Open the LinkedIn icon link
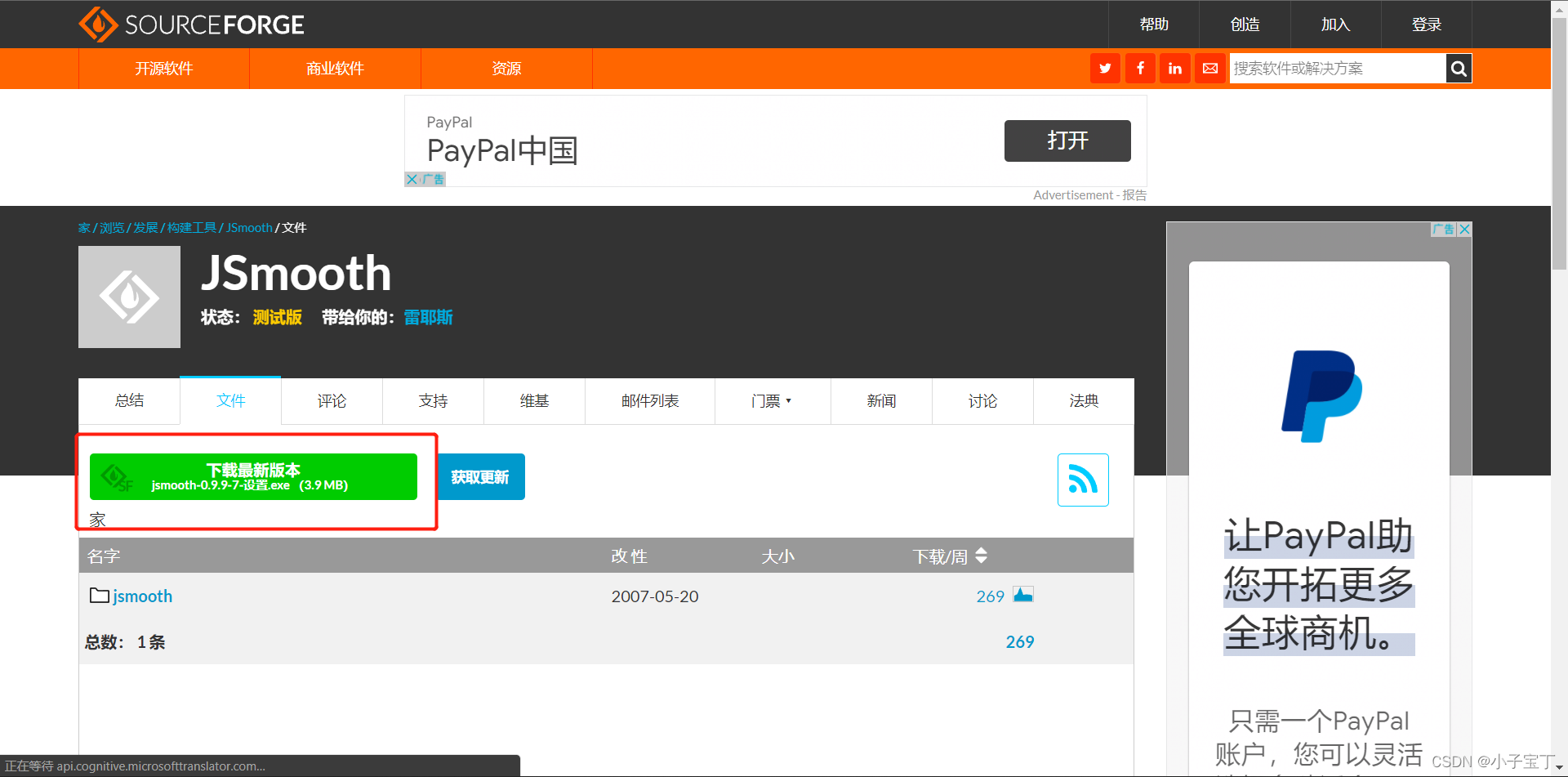Image resolution: width=1568 pixels, height=777 pixels. [x=1174, y=68]
